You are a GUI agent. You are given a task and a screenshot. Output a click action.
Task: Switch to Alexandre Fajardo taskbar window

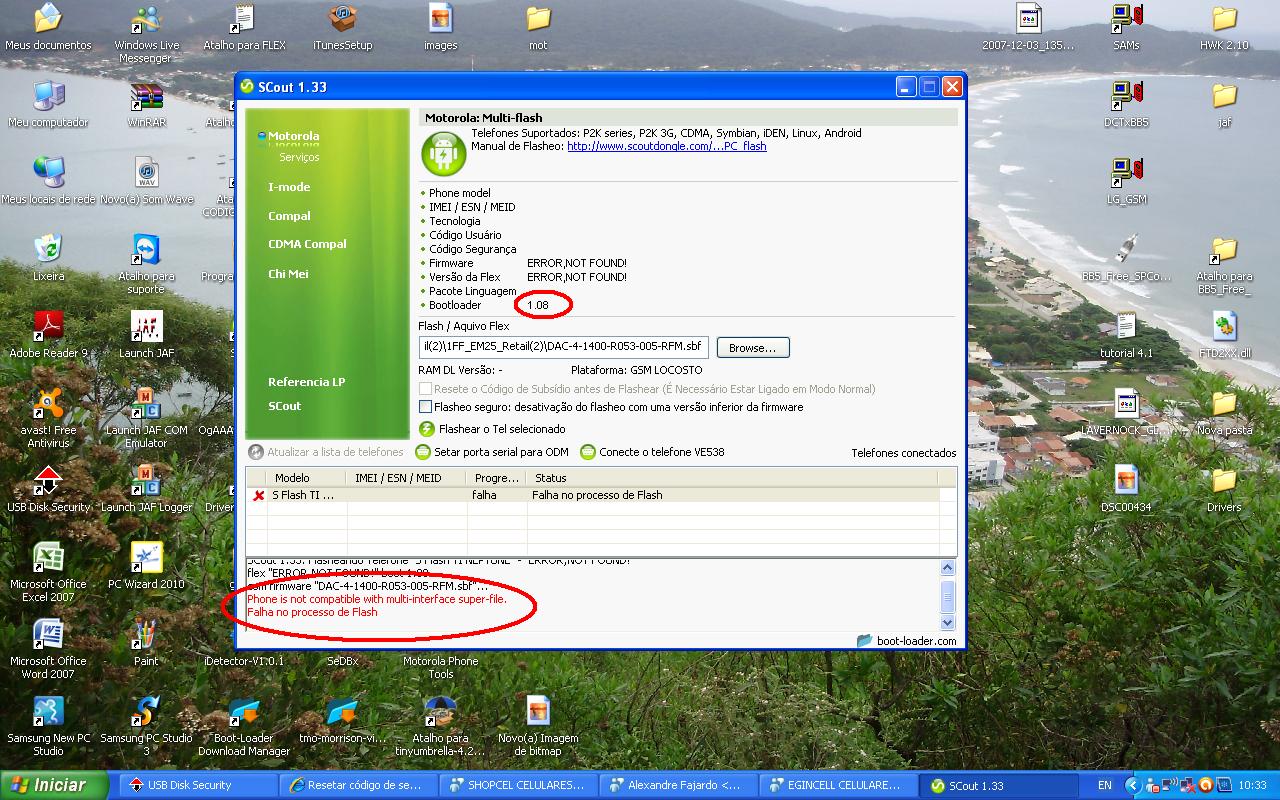[x=678, y=785]
